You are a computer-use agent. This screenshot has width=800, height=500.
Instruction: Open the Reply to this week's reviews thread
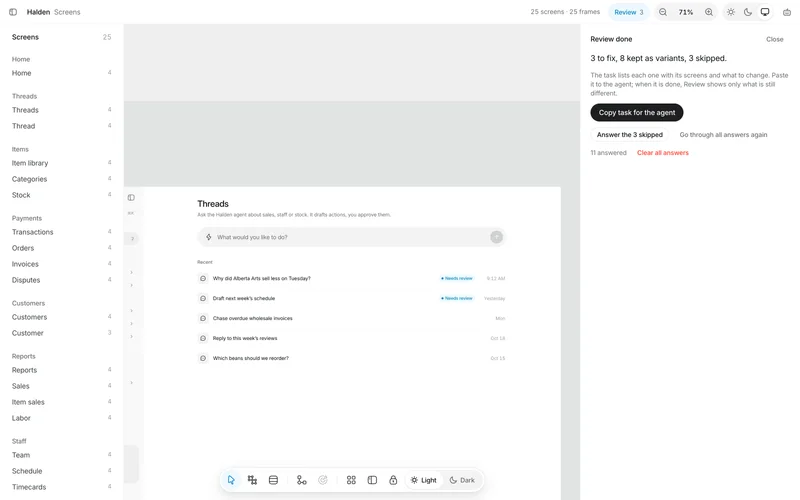(351, 338)
